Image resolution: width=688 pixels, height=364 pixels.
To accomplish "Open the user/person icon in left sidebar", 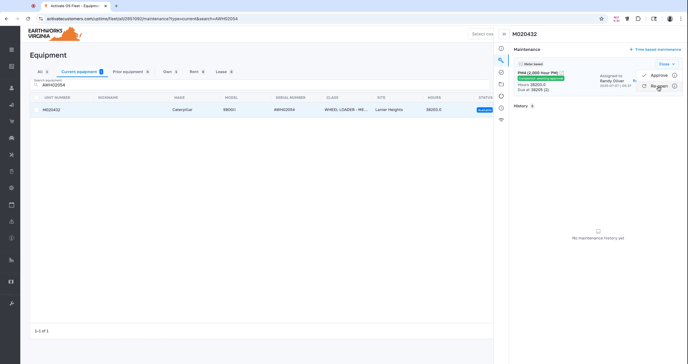I will [x=11, y=88].
